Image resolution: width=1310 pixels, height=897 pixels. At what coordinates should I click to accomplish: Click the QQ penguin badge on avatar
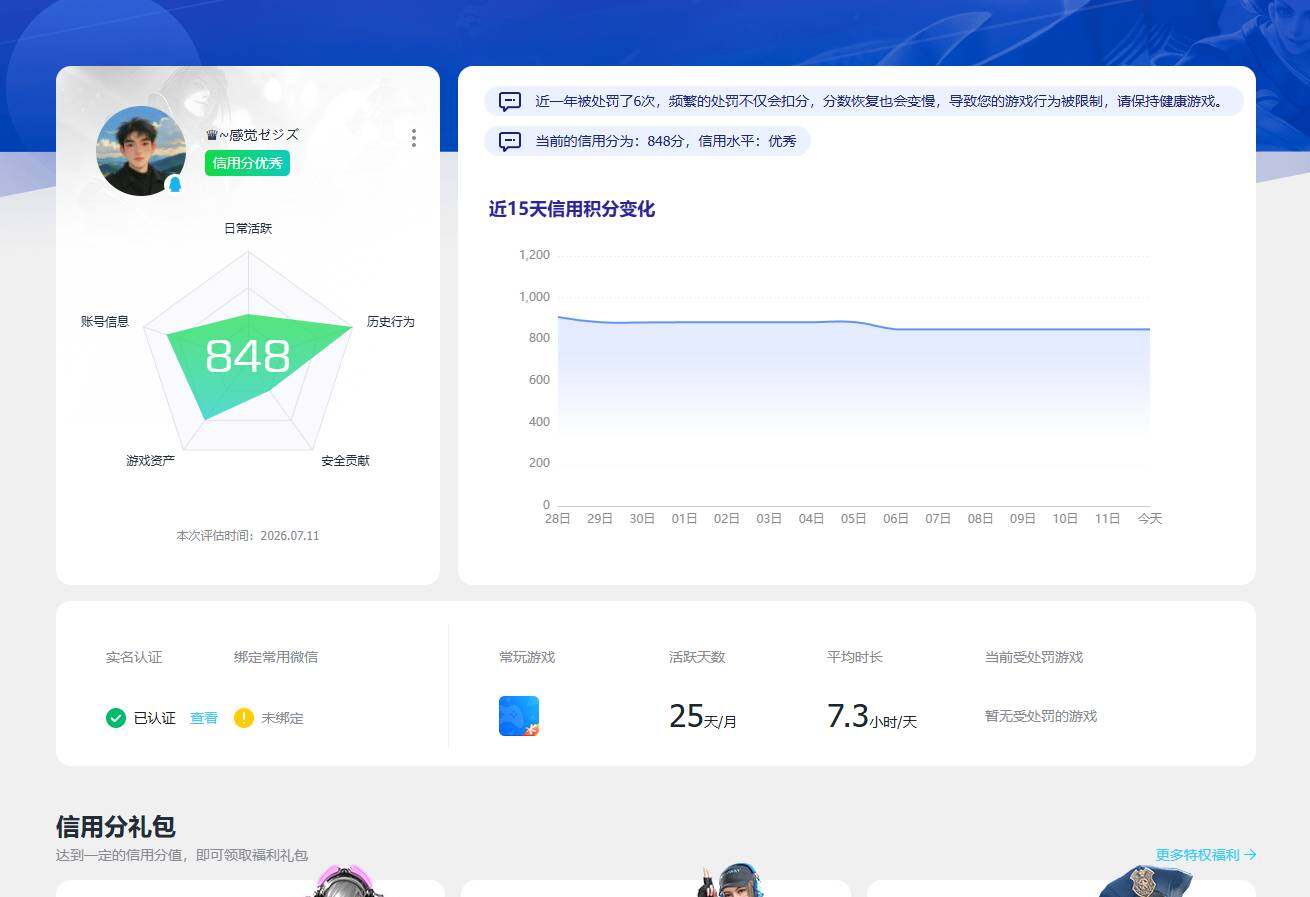(174, 184)
